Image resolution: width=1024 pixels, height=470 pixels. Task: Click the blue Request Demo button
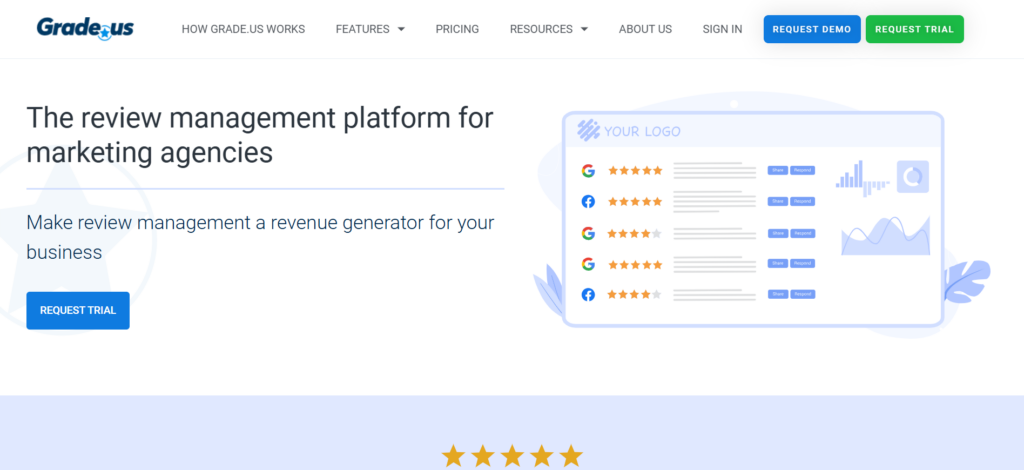(812, 29)
